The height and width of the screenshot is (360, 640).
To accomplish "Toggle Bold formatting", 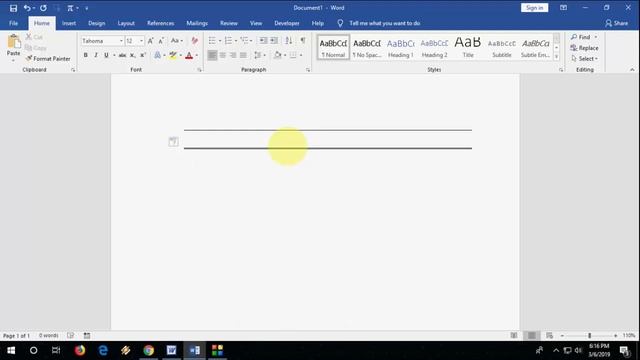I will pyautogui.click(x=85, y=55).
